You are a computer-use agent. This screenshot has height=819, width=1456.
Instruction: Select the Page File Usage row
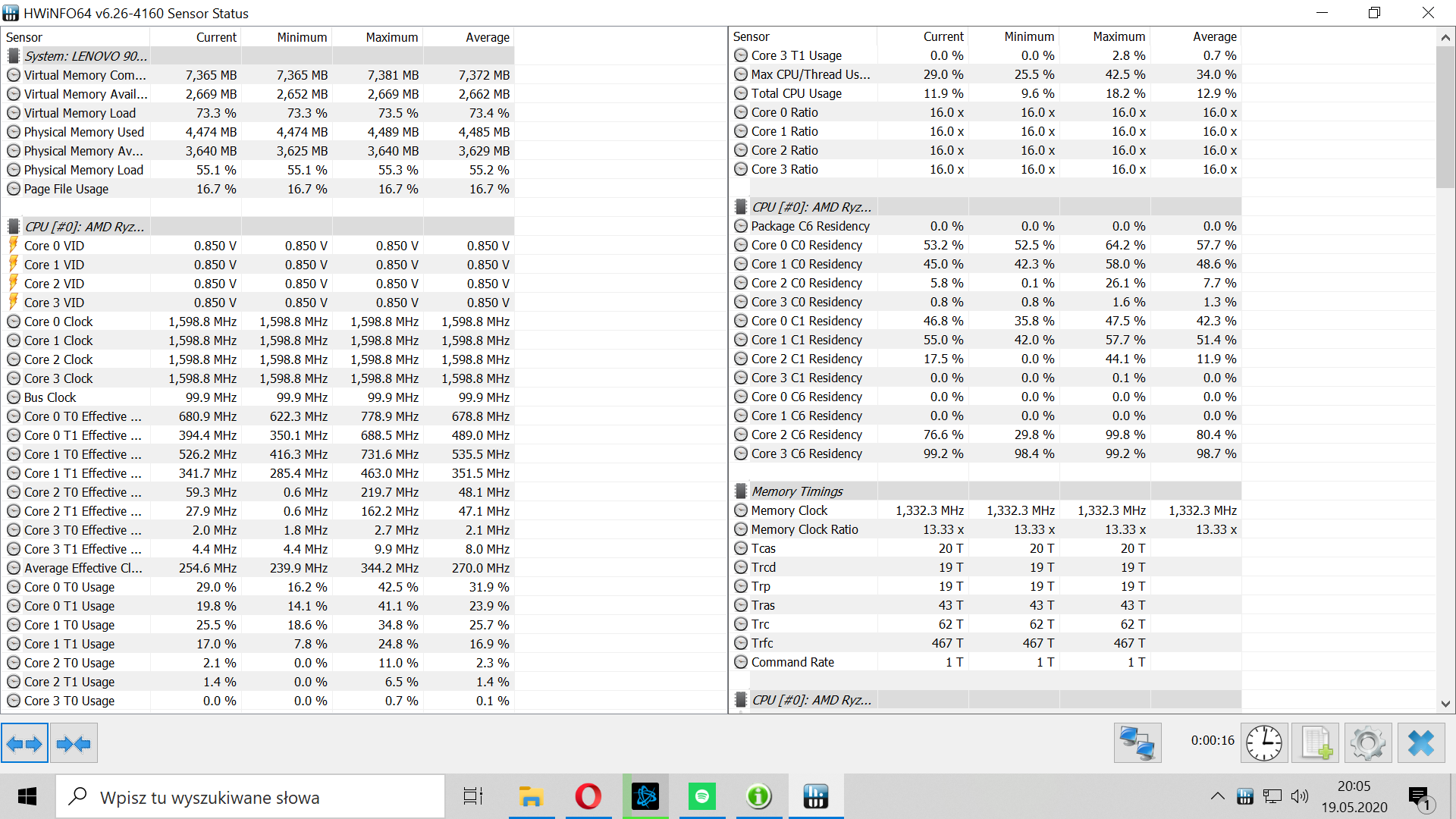tap(258, 189)
